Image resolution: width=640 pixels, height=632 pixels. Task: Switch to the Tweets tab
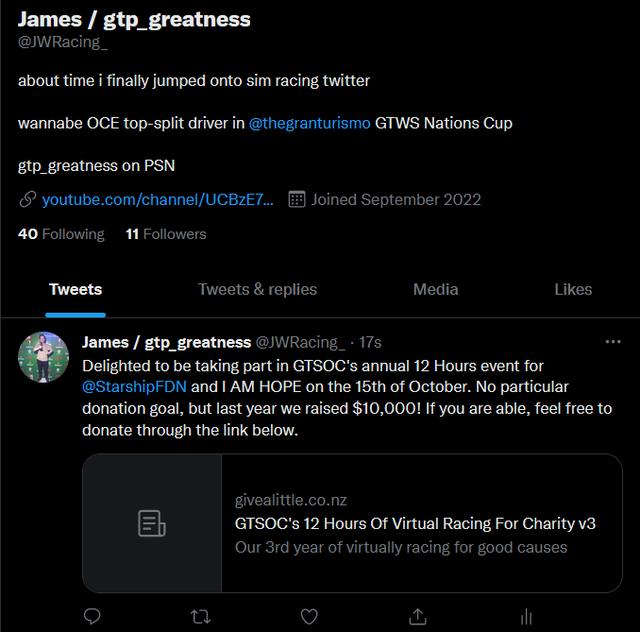tap(76, 289)
